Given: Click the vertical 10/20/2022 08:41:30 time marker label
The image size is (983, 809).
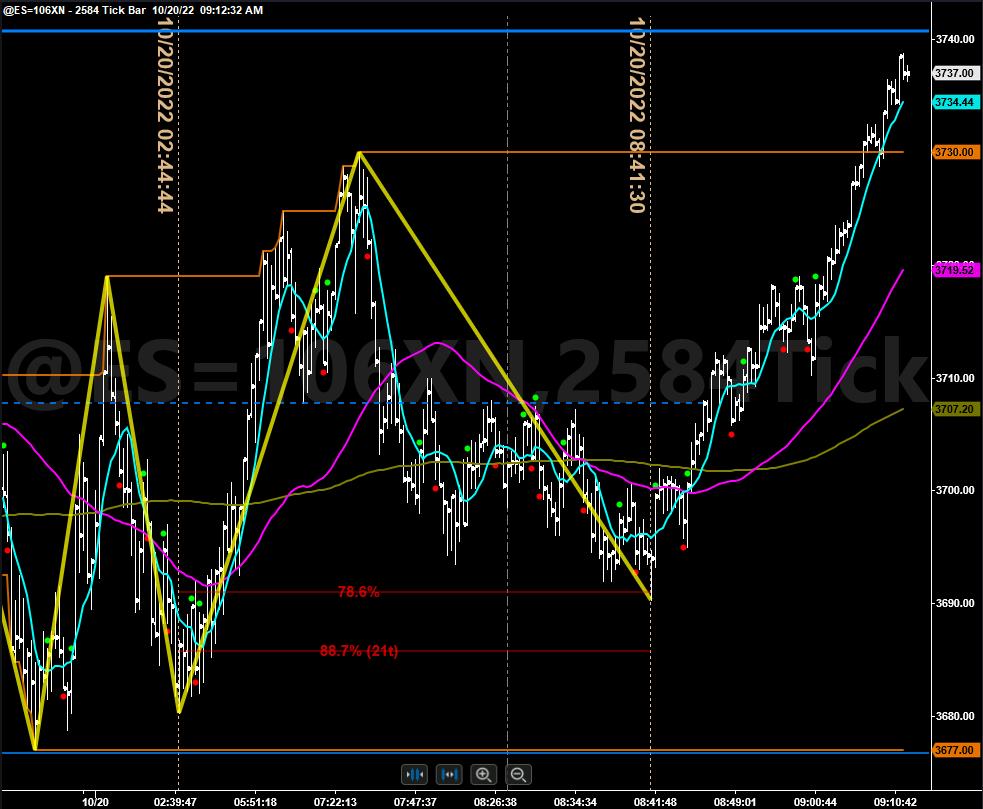Looking at the screenshot, I should (x=637, y=115).
